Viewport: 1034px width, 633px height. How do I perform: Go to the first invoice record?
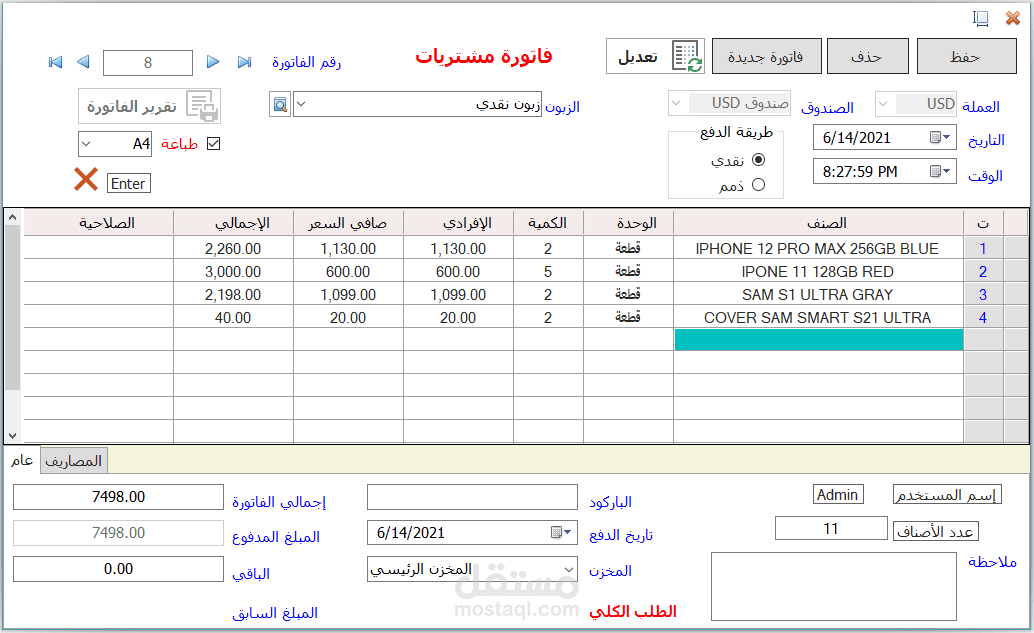(55, 62)
